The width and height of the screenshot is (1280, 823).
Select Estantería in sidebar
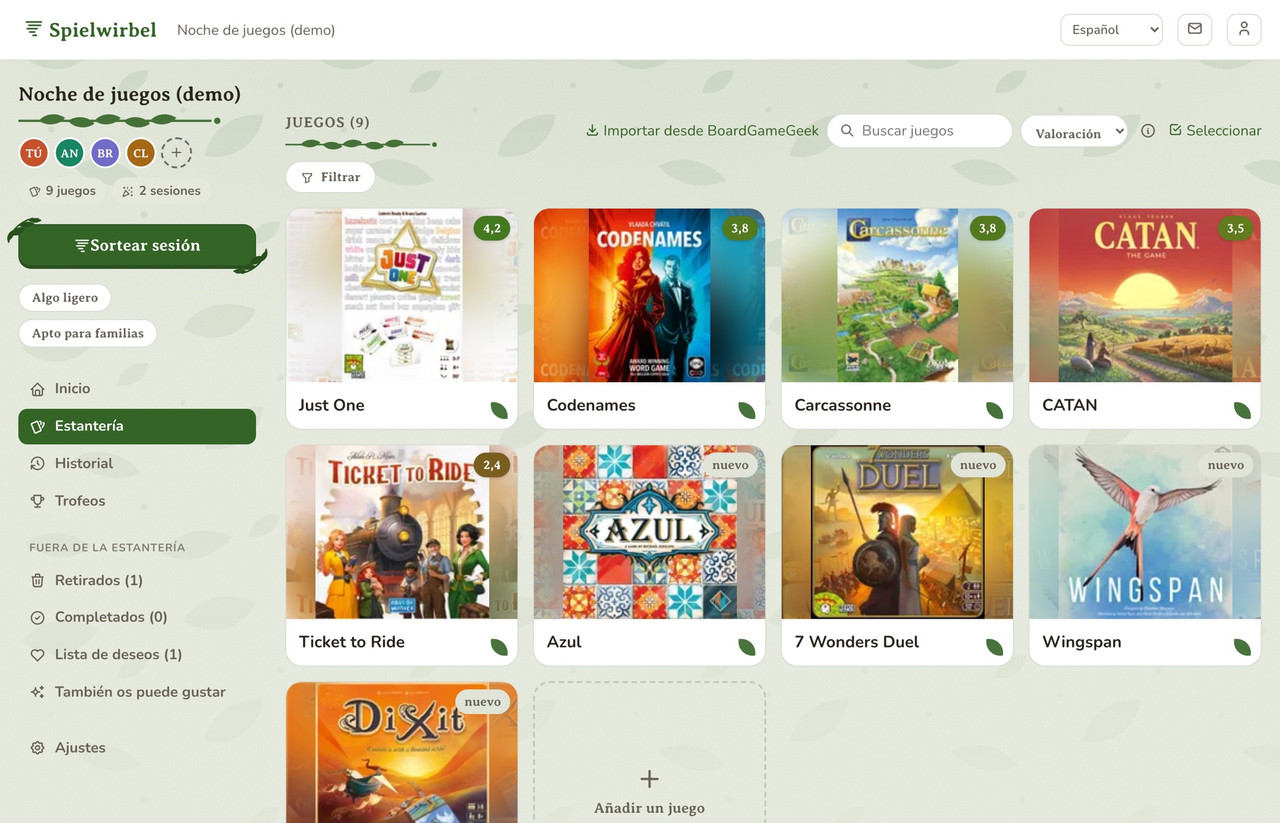point(137,426)
